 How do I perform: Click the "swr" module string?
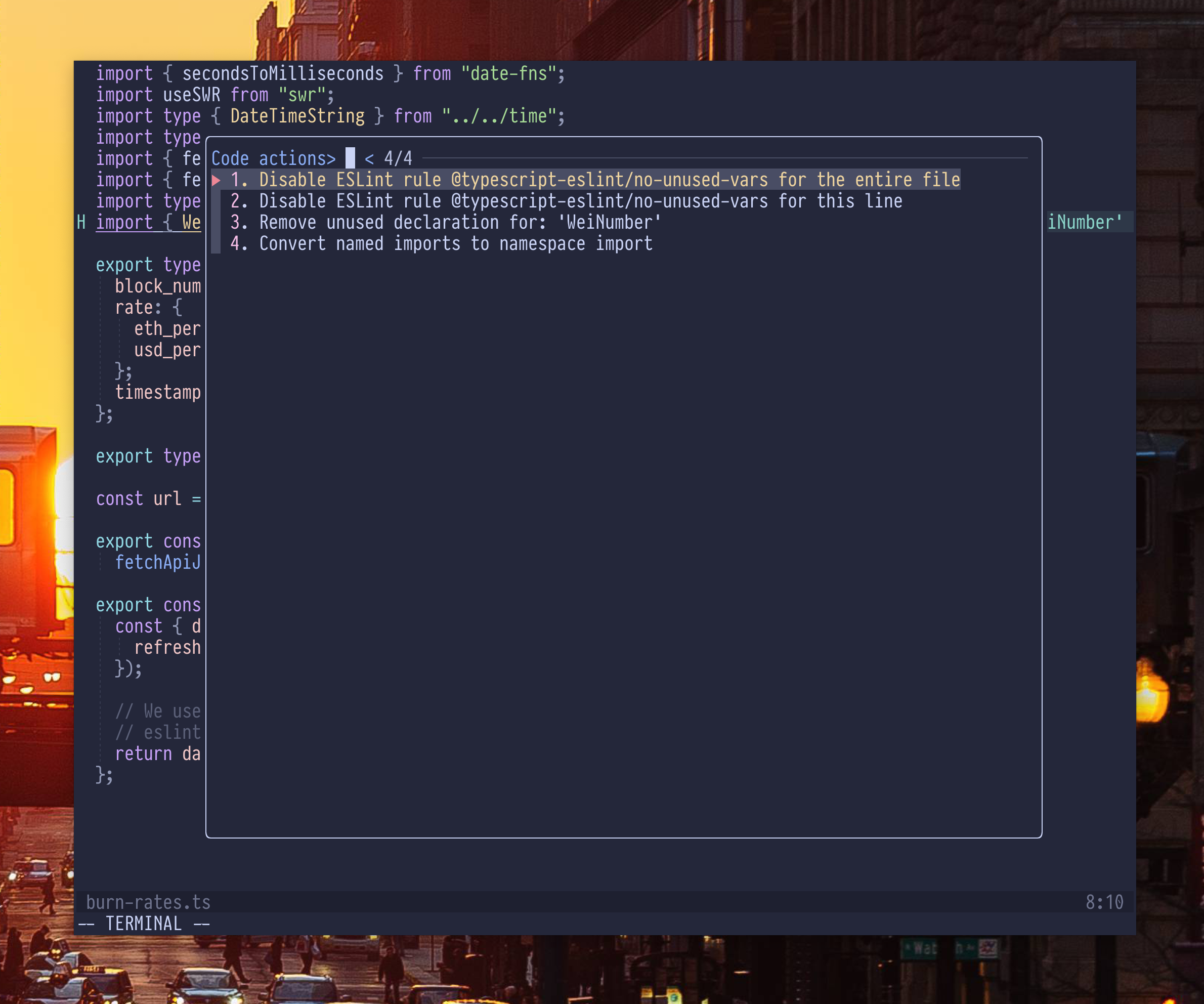302,95
